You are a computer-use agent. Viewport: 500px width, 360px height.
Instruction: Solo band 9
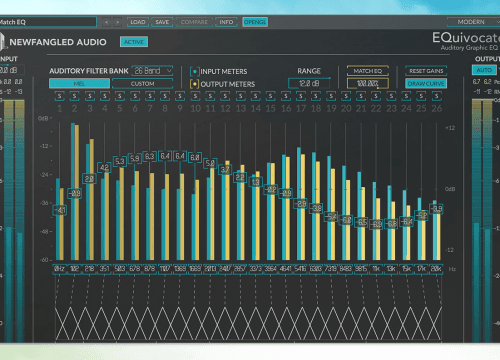(x=180, y=96)
